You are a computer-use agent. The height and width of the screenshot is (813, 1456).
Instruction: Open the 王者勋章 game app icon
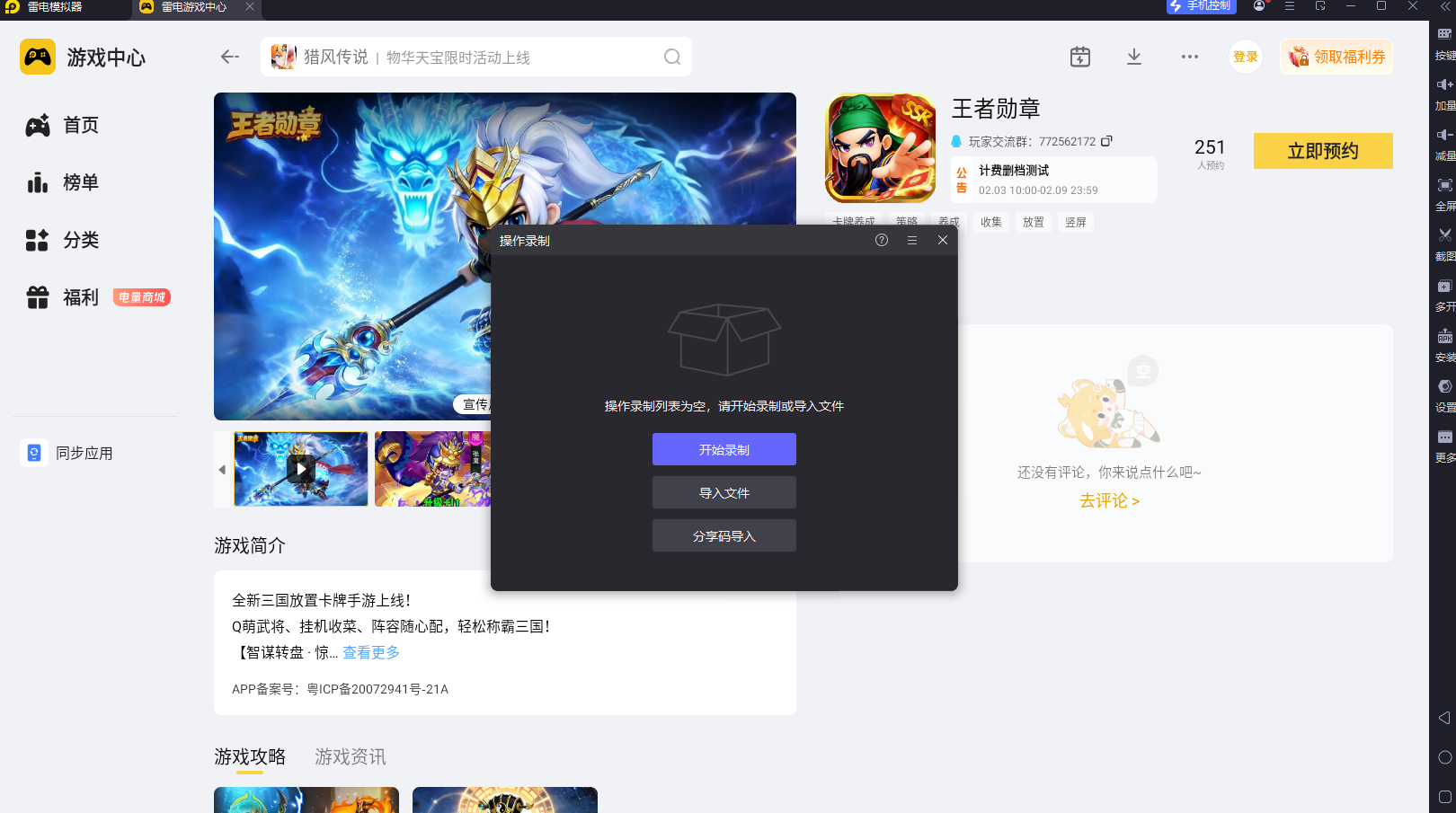[x=881, y=147]
